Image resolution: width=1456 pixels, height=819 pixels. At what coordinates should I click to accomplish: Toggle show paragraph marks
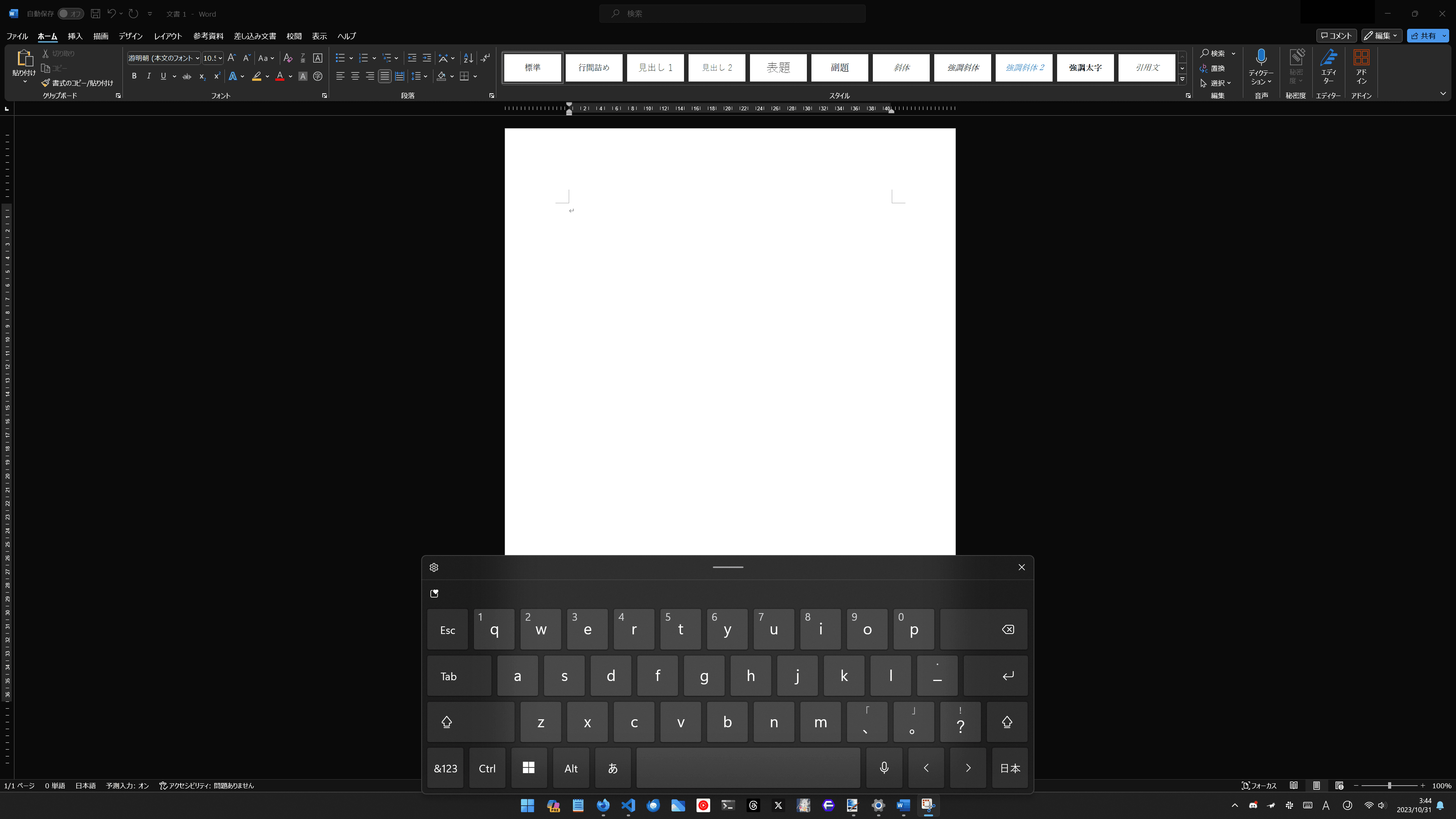point(485,58)
